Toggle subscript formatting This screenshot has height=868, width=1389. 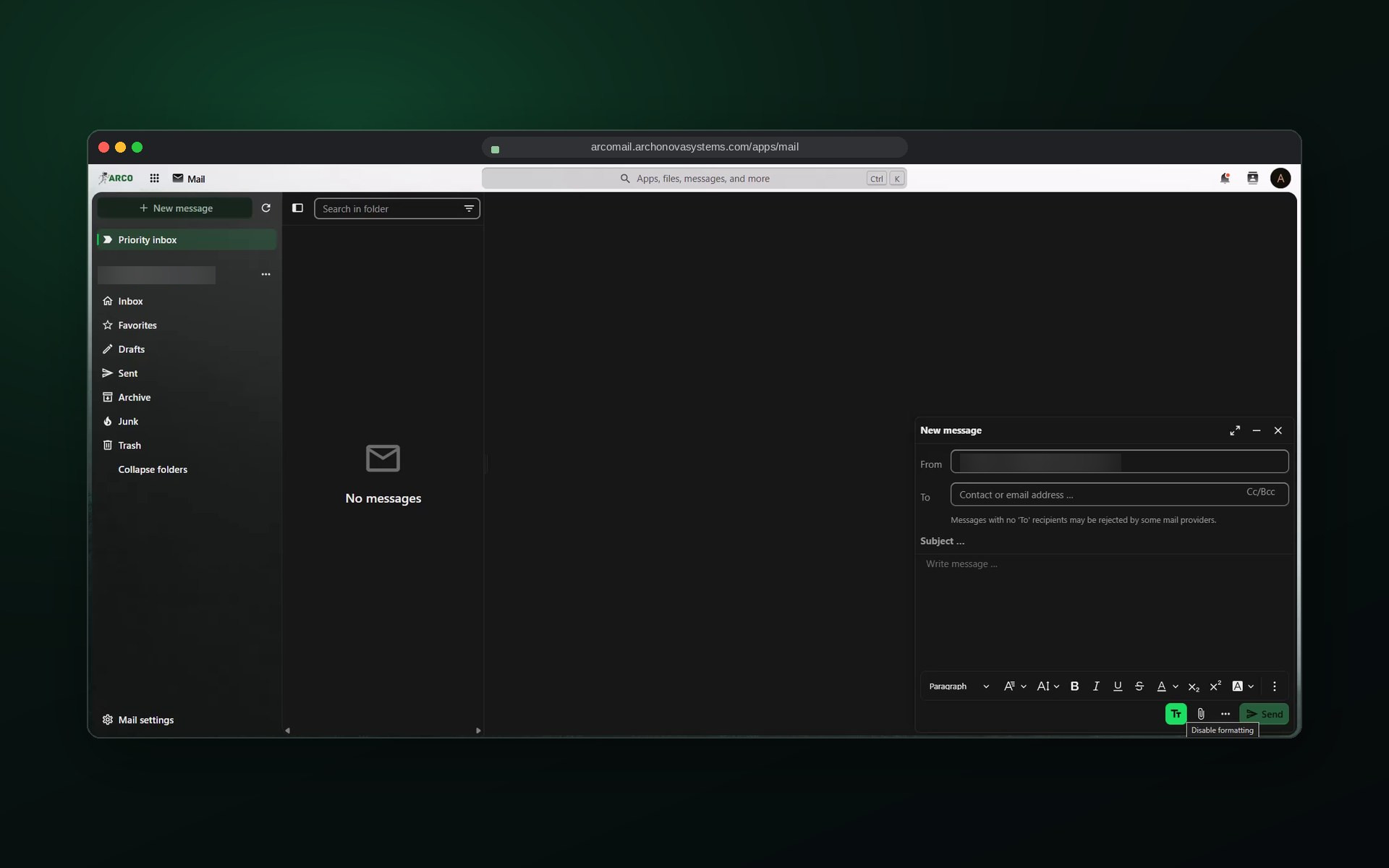[1194, 686]
